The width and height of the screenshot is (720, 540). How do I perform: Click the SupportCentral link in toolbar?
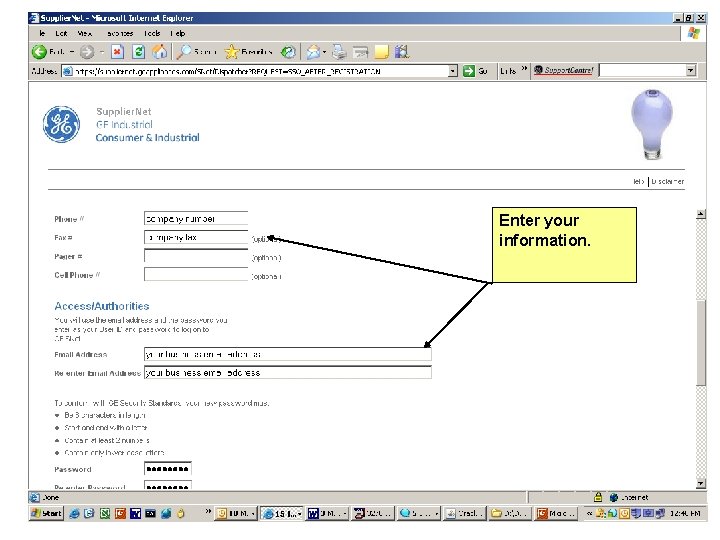coord(564,71)
